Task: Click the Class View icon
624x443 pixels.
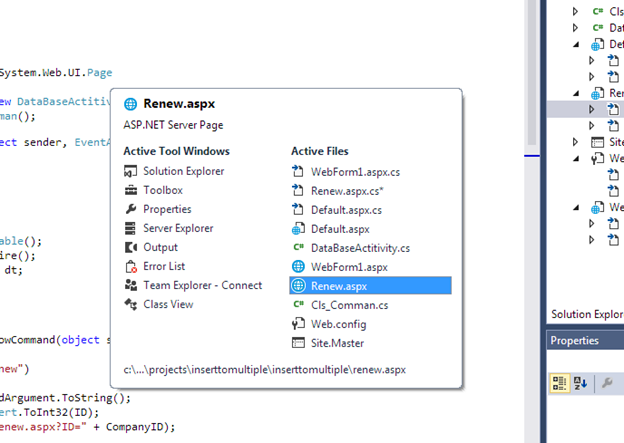Action: click(x=131, y=304)
